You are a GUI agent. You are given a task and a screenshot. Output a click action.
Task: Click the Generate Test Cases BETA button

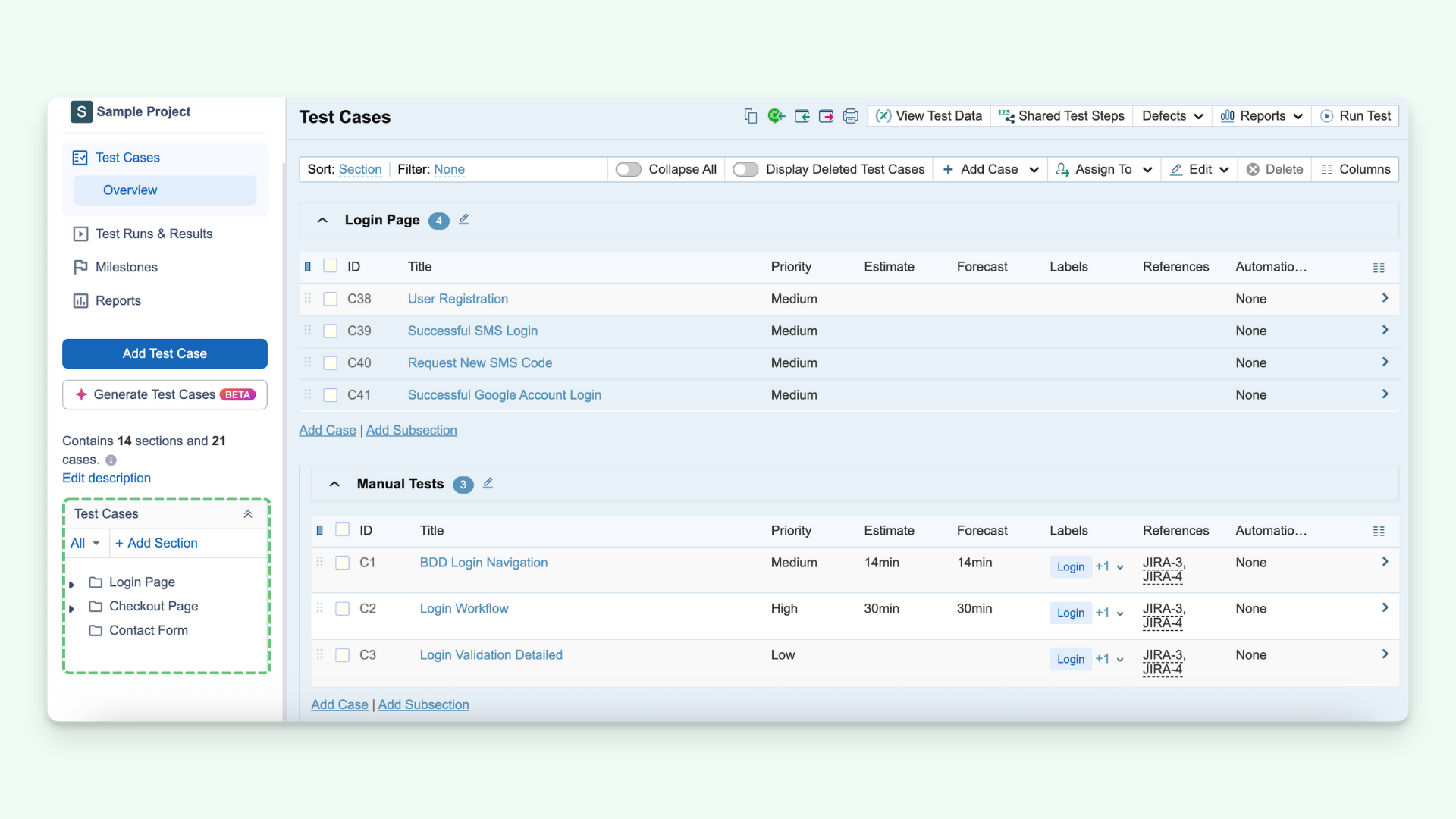[165, 394]
